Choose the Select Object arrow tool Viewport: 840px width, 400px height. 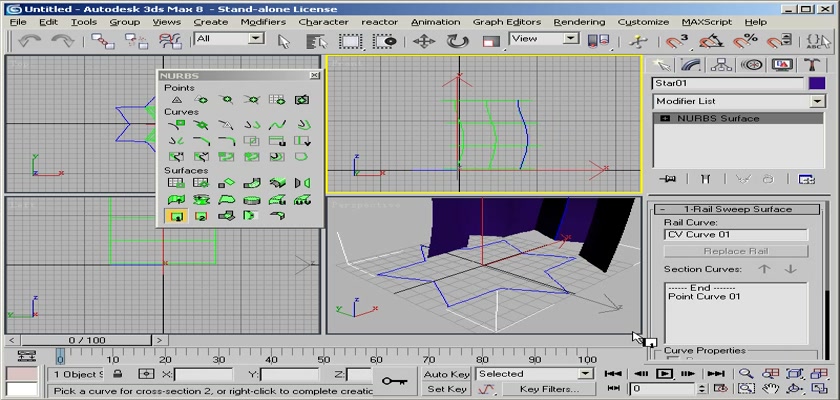284,41
